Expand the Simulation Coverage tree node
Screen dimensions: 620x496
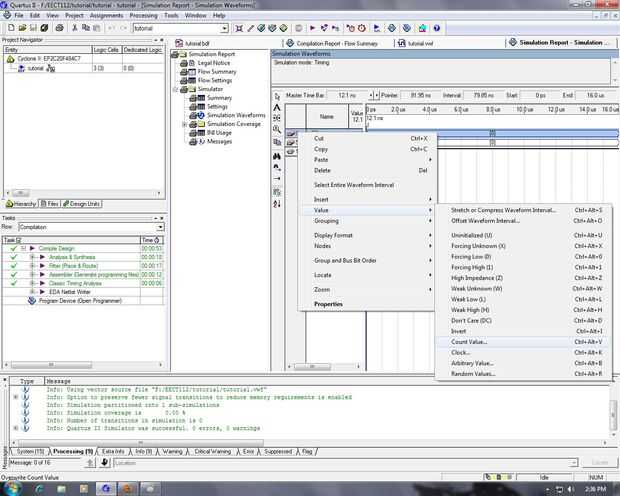[184, 124]
